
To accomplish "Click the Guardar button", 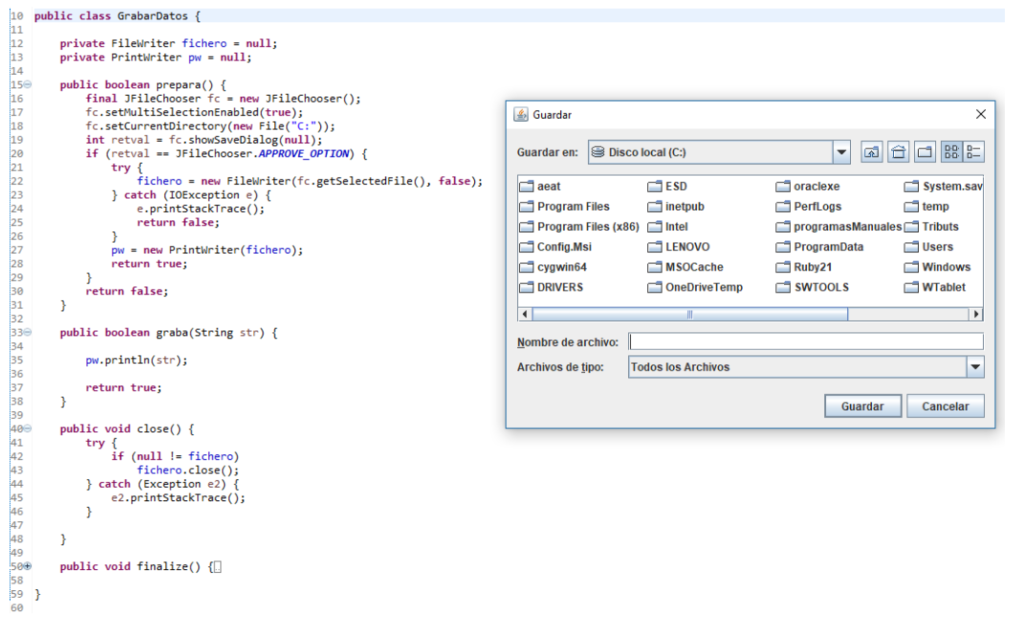I will (x=862, y=406).
